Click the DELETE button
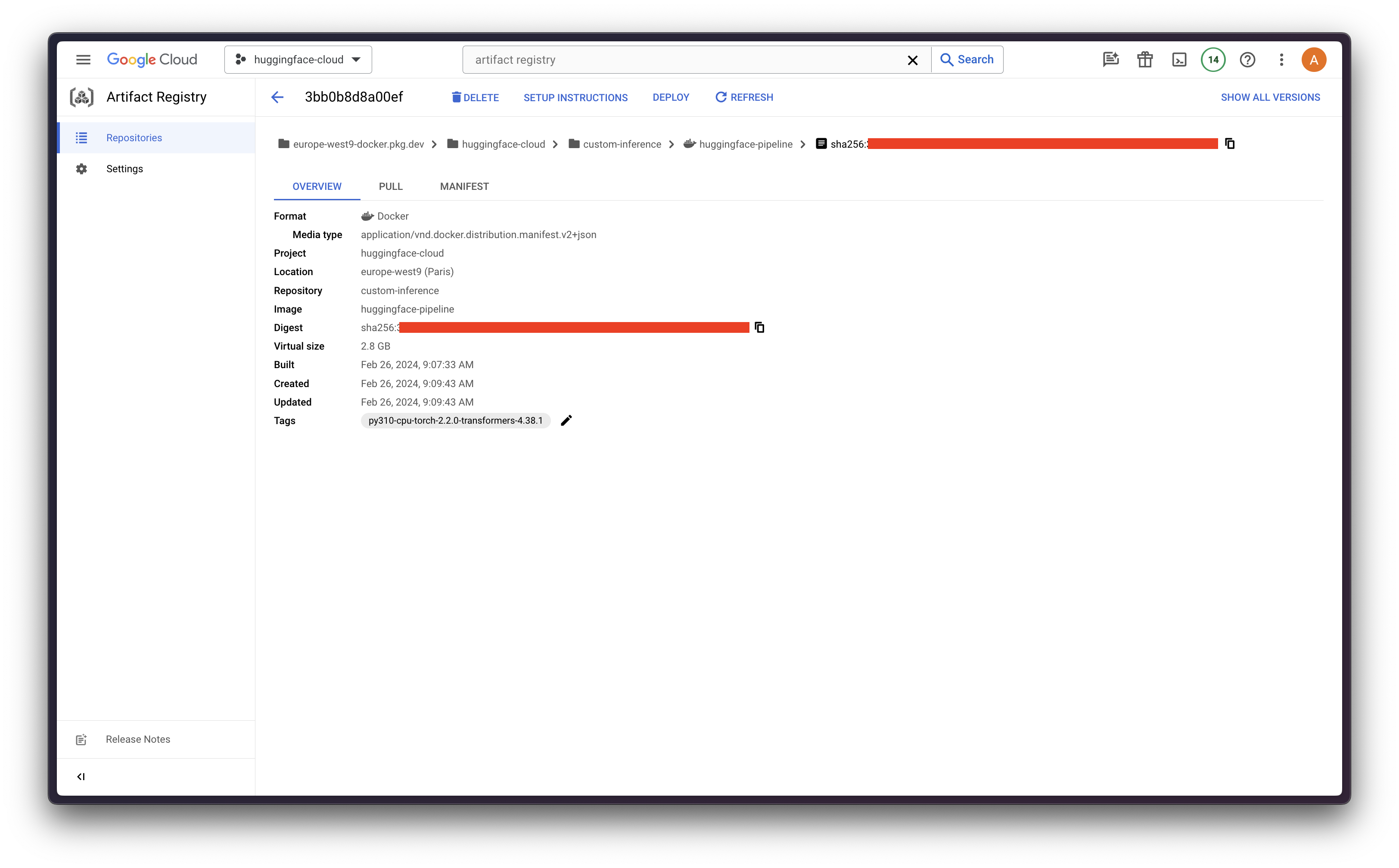This screenshot has width=1399, height=868. 475,98
